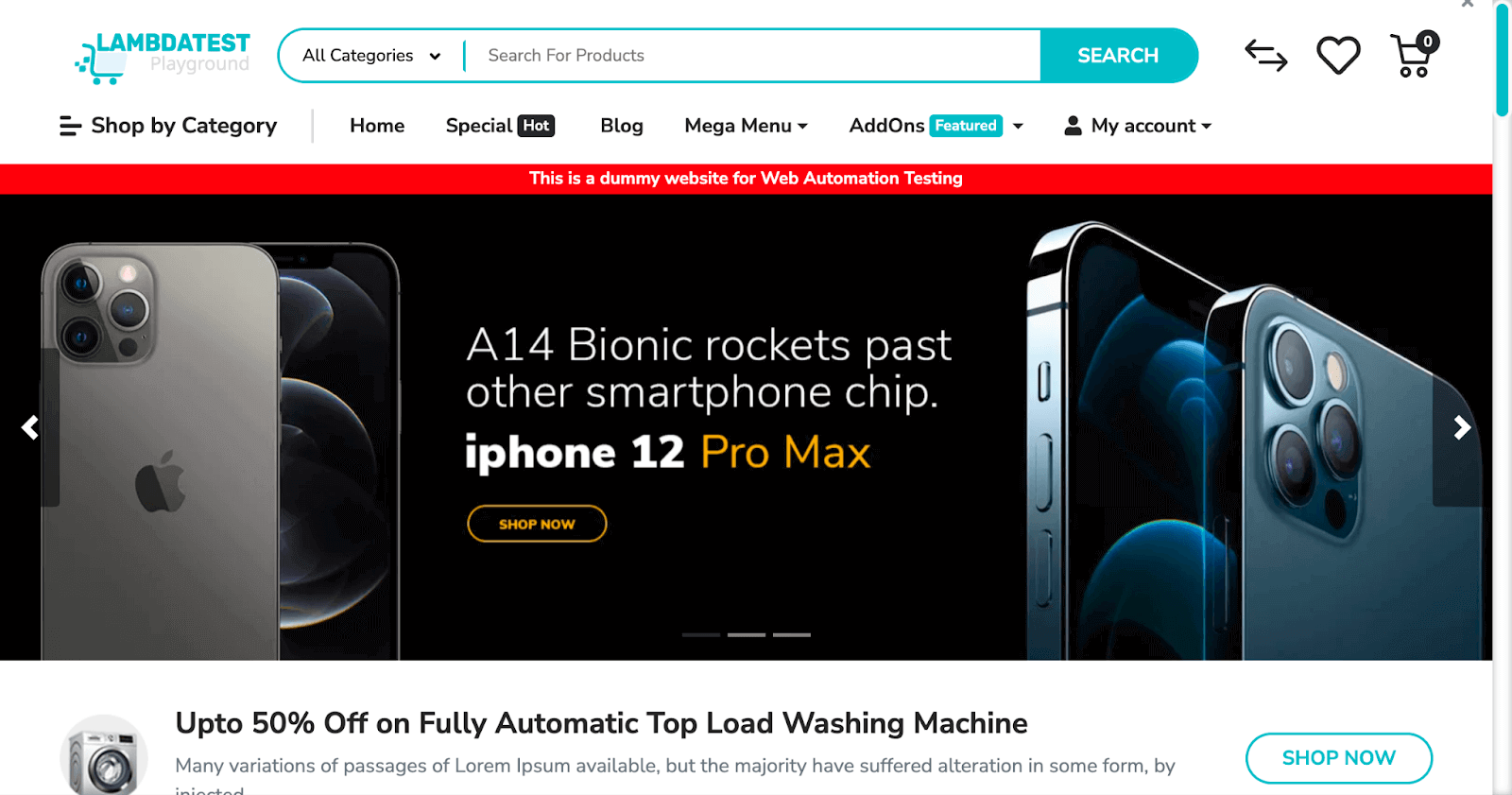1512x795 pixels.
Task: Click SHOP NOW for washing machine offer
Action: point(1339,758)
